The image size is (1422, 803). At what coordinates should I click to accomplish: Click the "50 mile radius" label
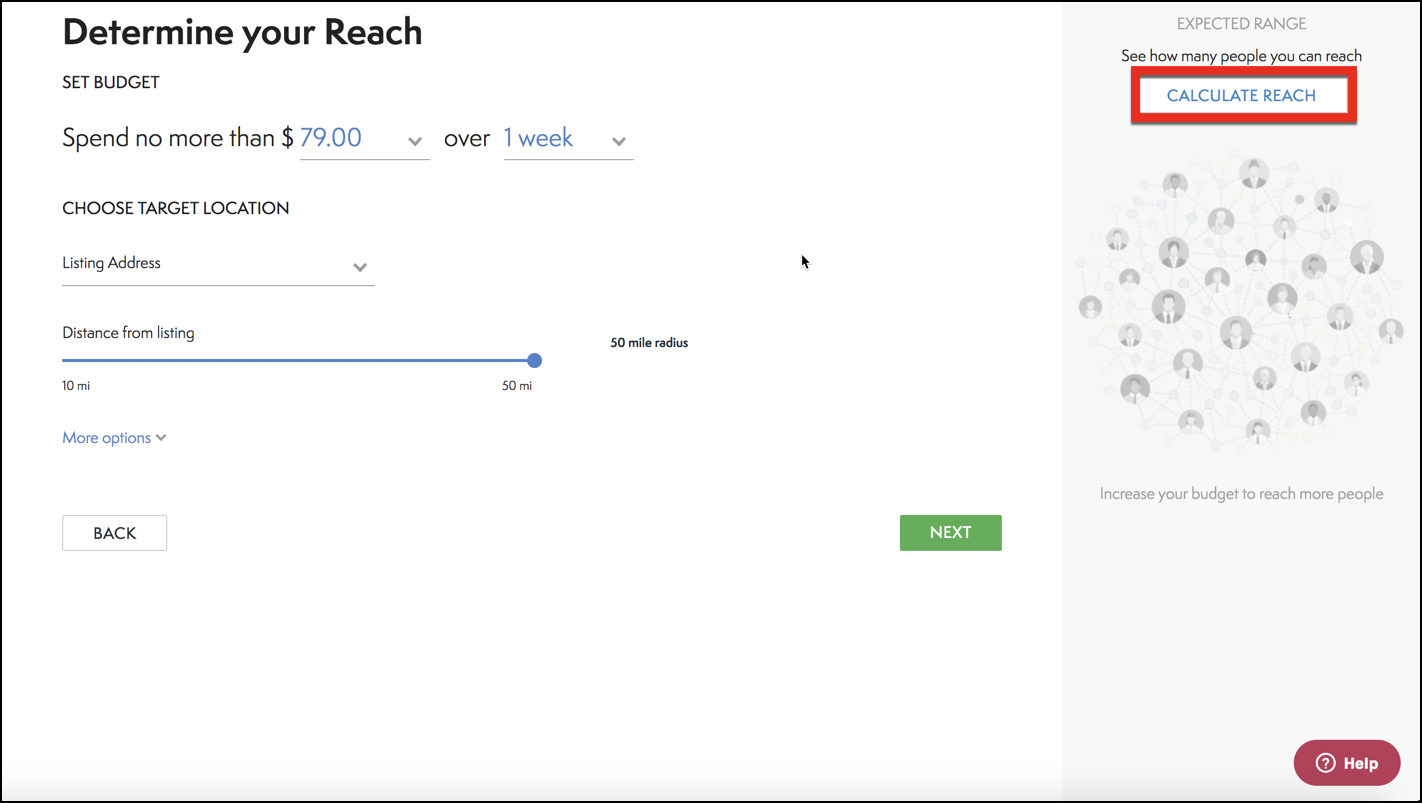(648, 342)
